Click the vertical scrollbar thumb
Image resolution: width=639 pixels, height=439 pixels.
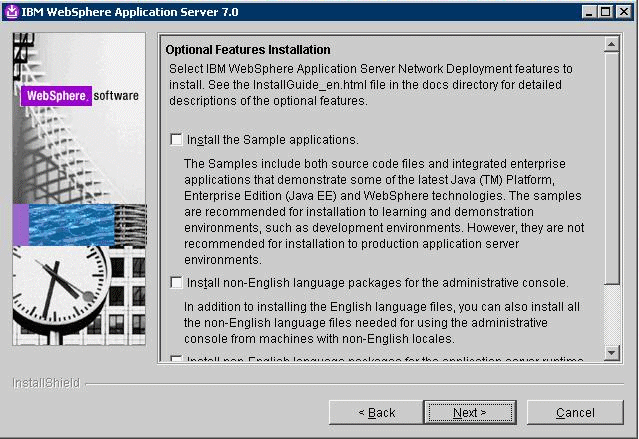[611, 167]
